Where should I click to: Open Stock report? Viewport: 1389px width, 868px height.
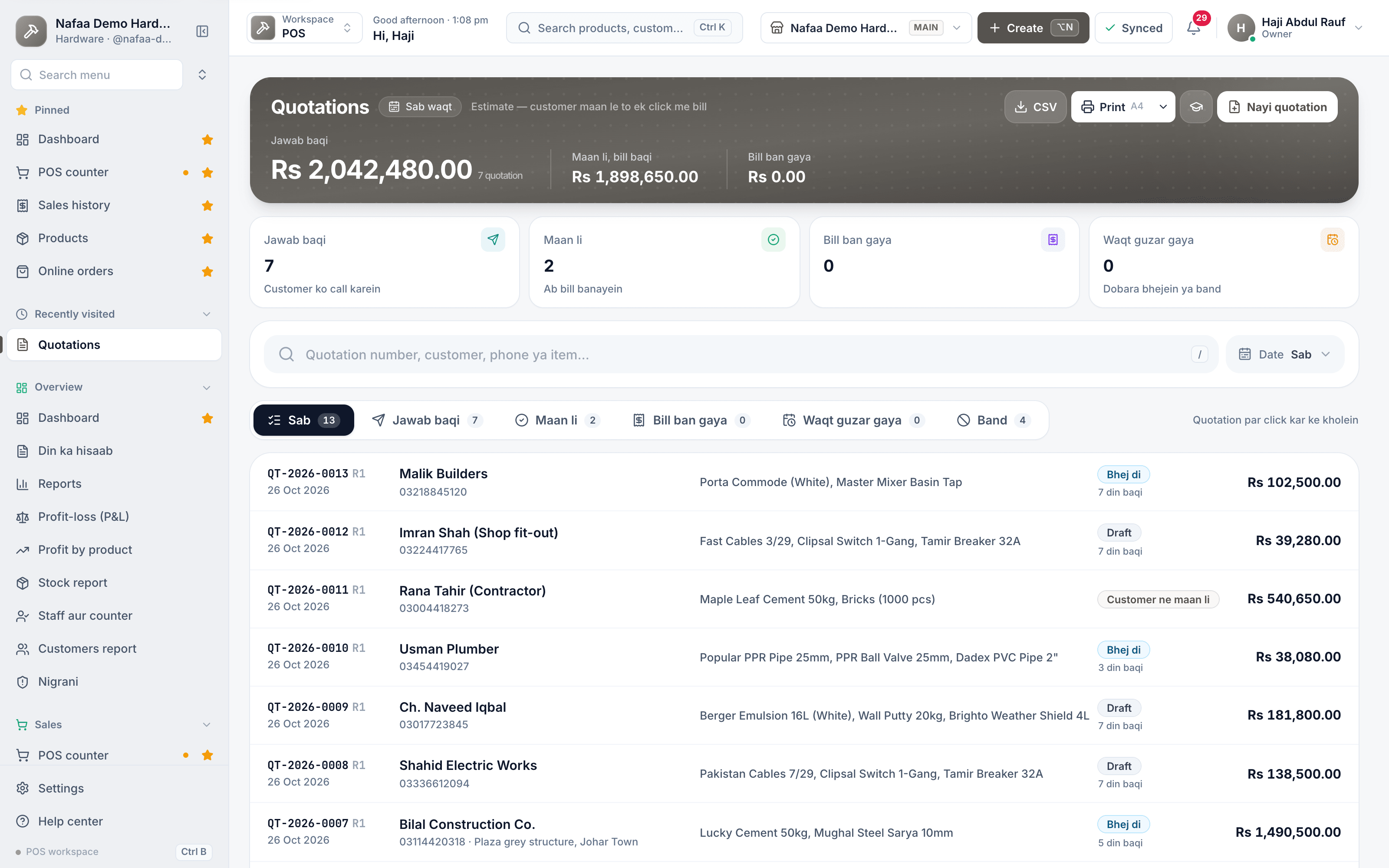pos(114,583)
